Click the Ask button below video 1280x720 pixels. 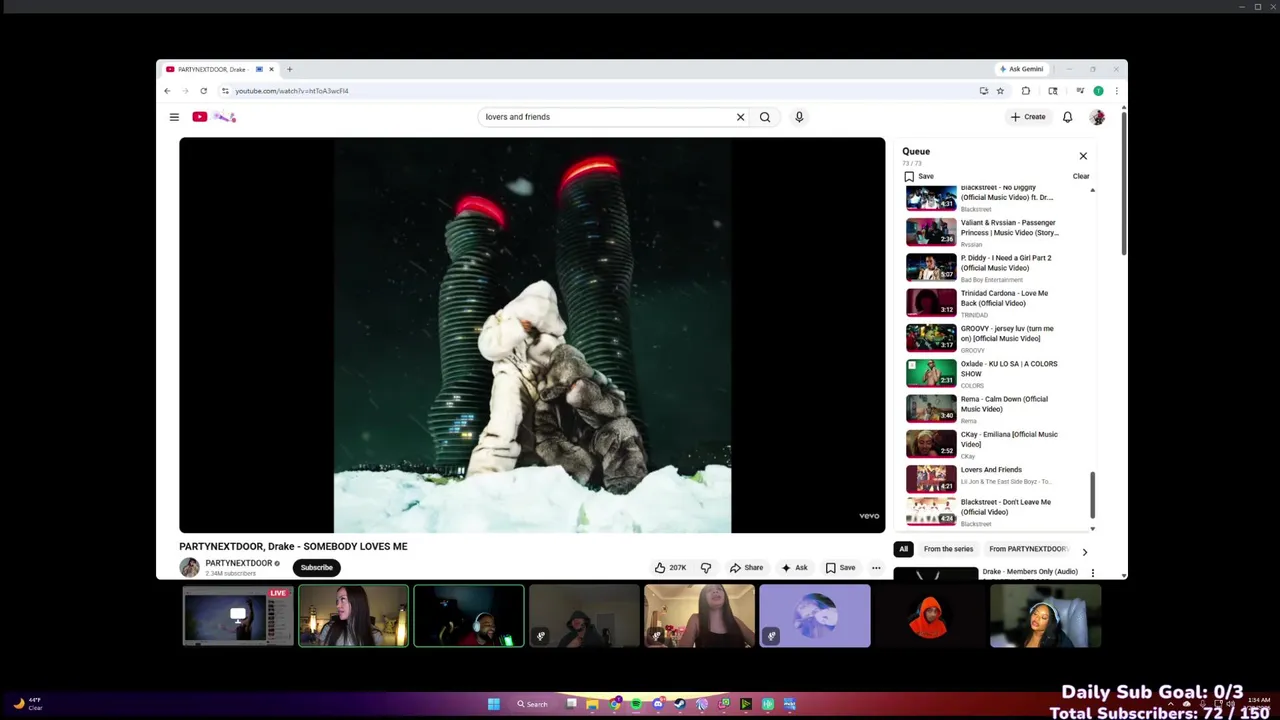[794, 568]
